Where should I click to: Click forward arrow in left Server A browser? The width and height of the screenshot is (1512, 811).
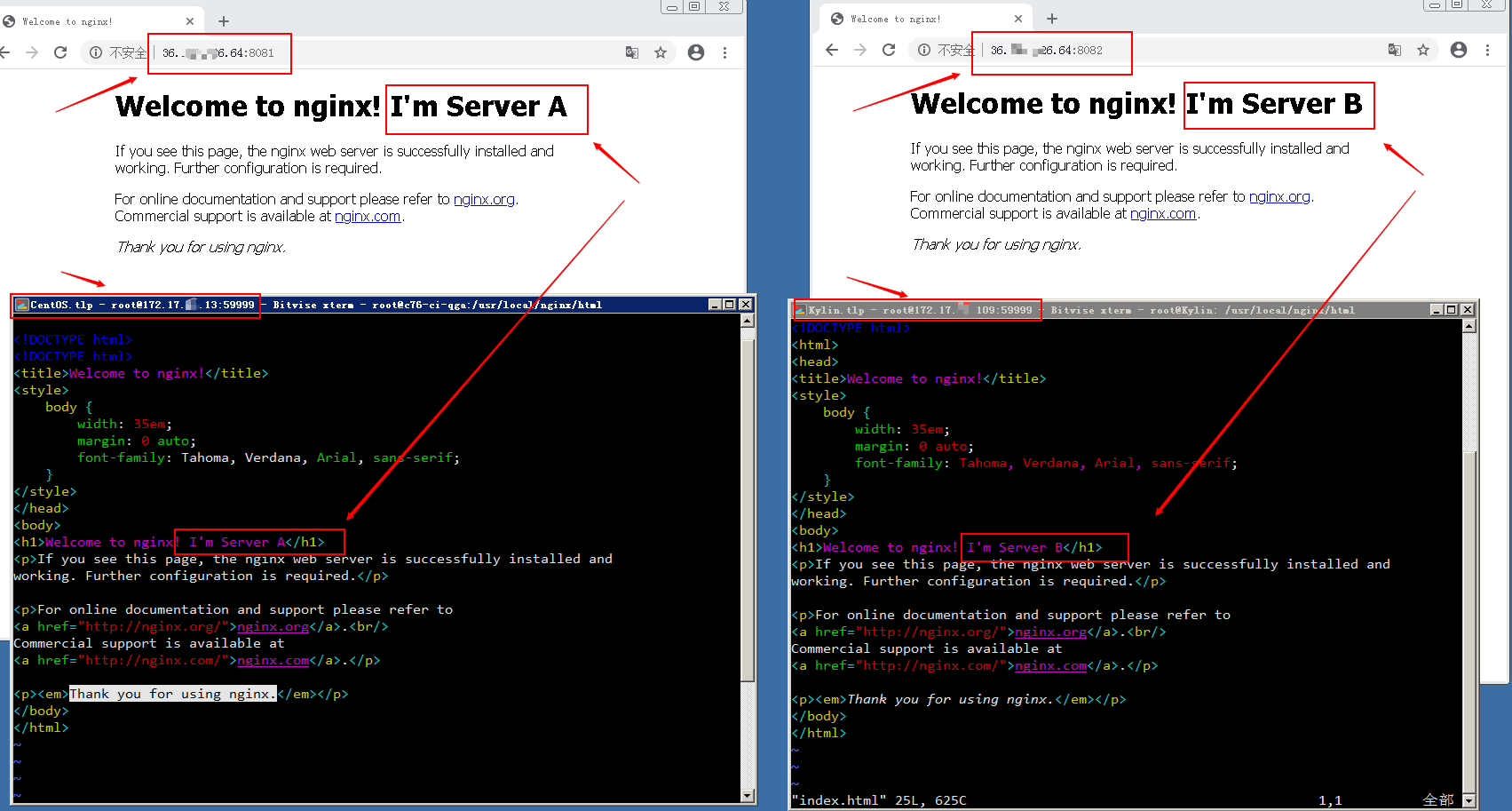32,52
